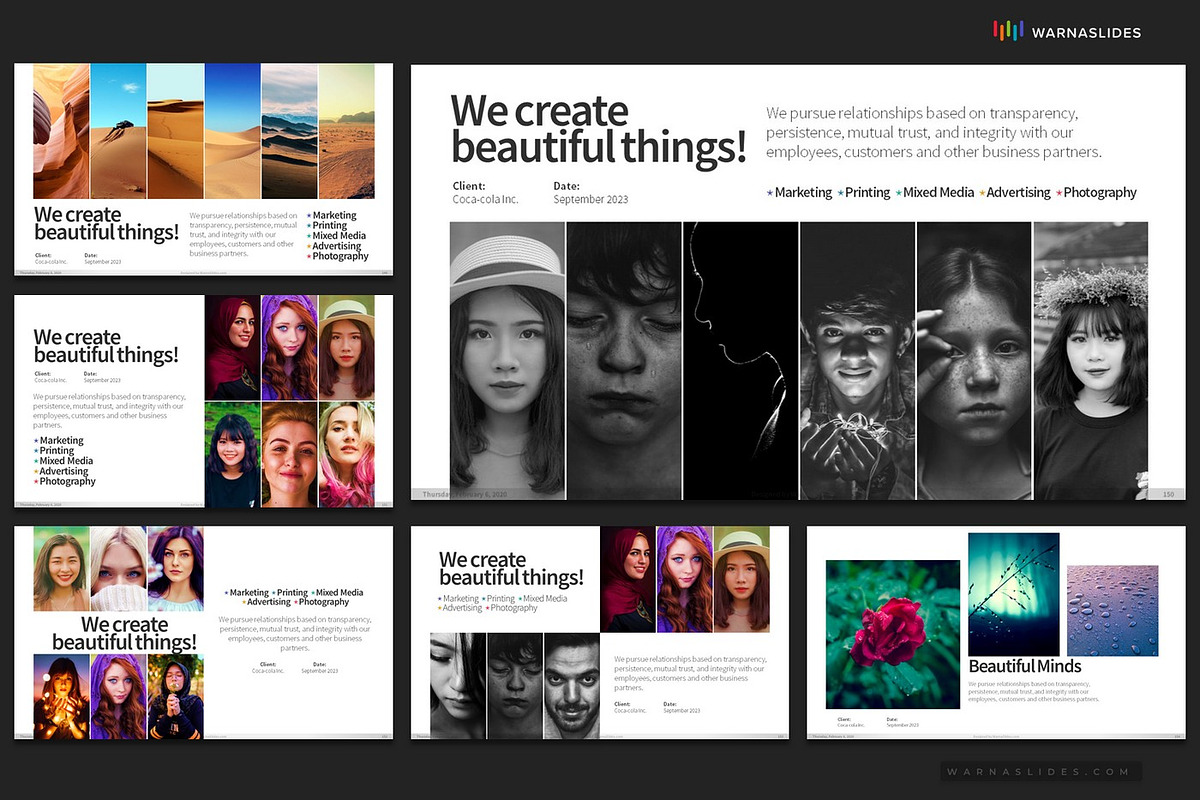Click the red star bullet before Photography in large slide
This screenshot has height=800, width=1200.
click(1059, 192)
